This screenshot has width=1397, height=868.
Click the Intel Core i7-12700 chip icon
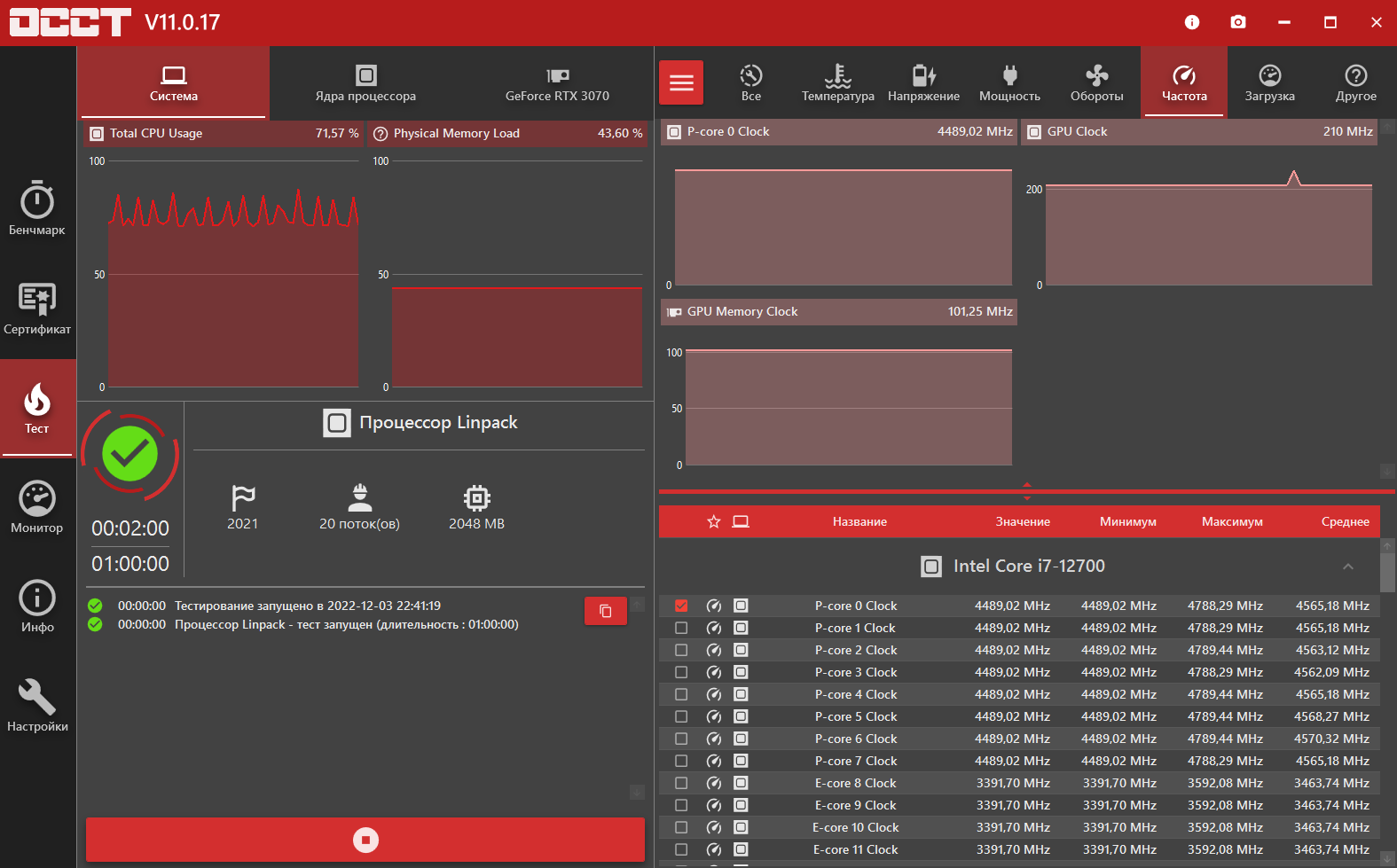click(931, 567)
